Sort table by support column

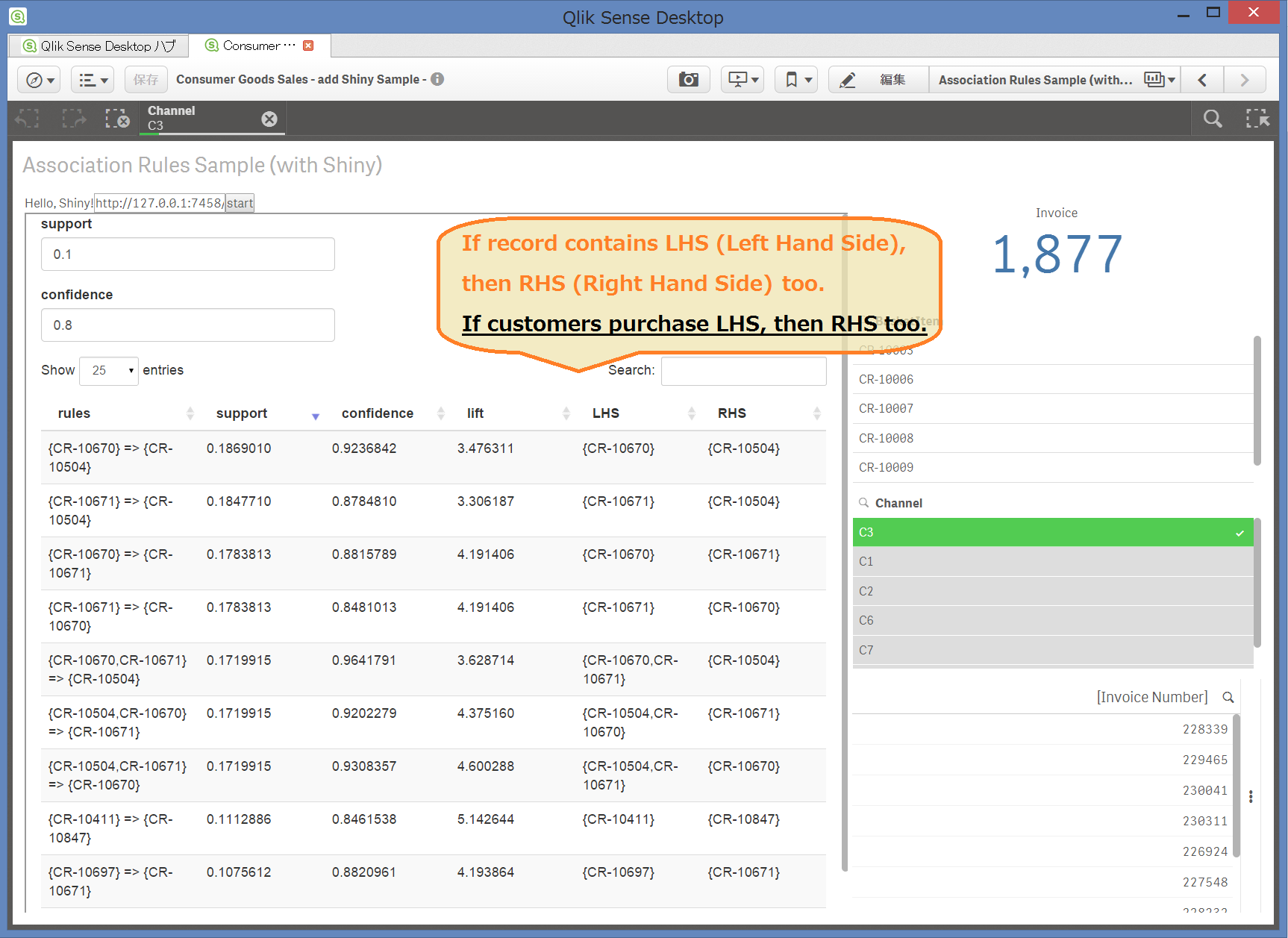263,413
